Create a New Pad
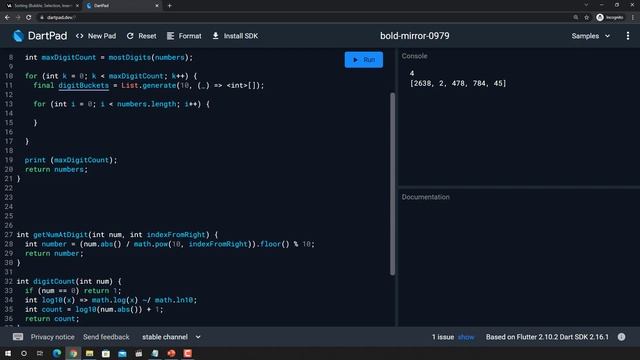Image resolution: width=640 pixels, height=360 pixels. pyautogui.click(x=96, y=36)
